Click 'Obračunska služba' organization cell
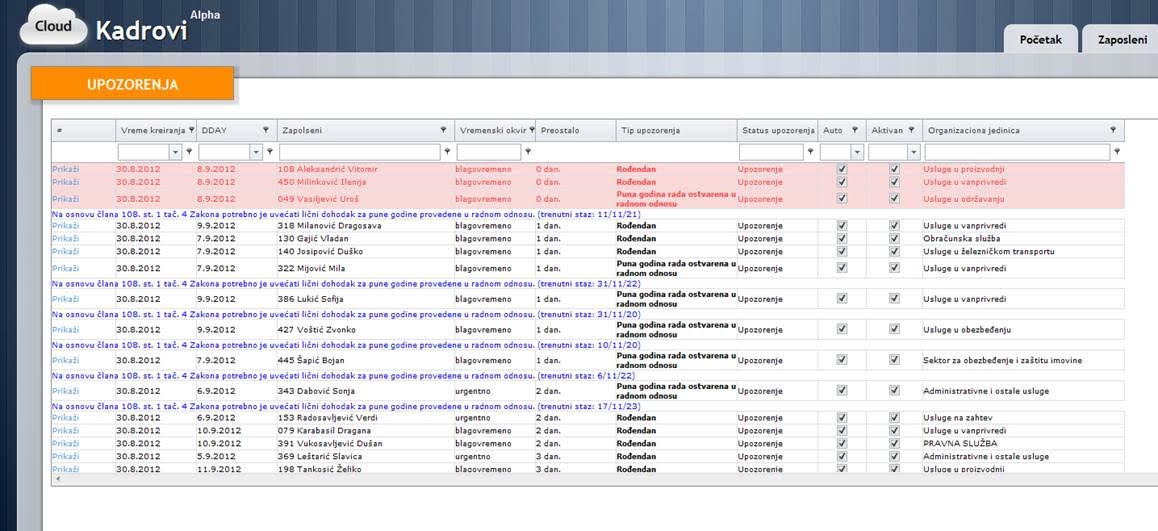Image resolution: width=1158 pixels, height=531 pixels. 1023,239
